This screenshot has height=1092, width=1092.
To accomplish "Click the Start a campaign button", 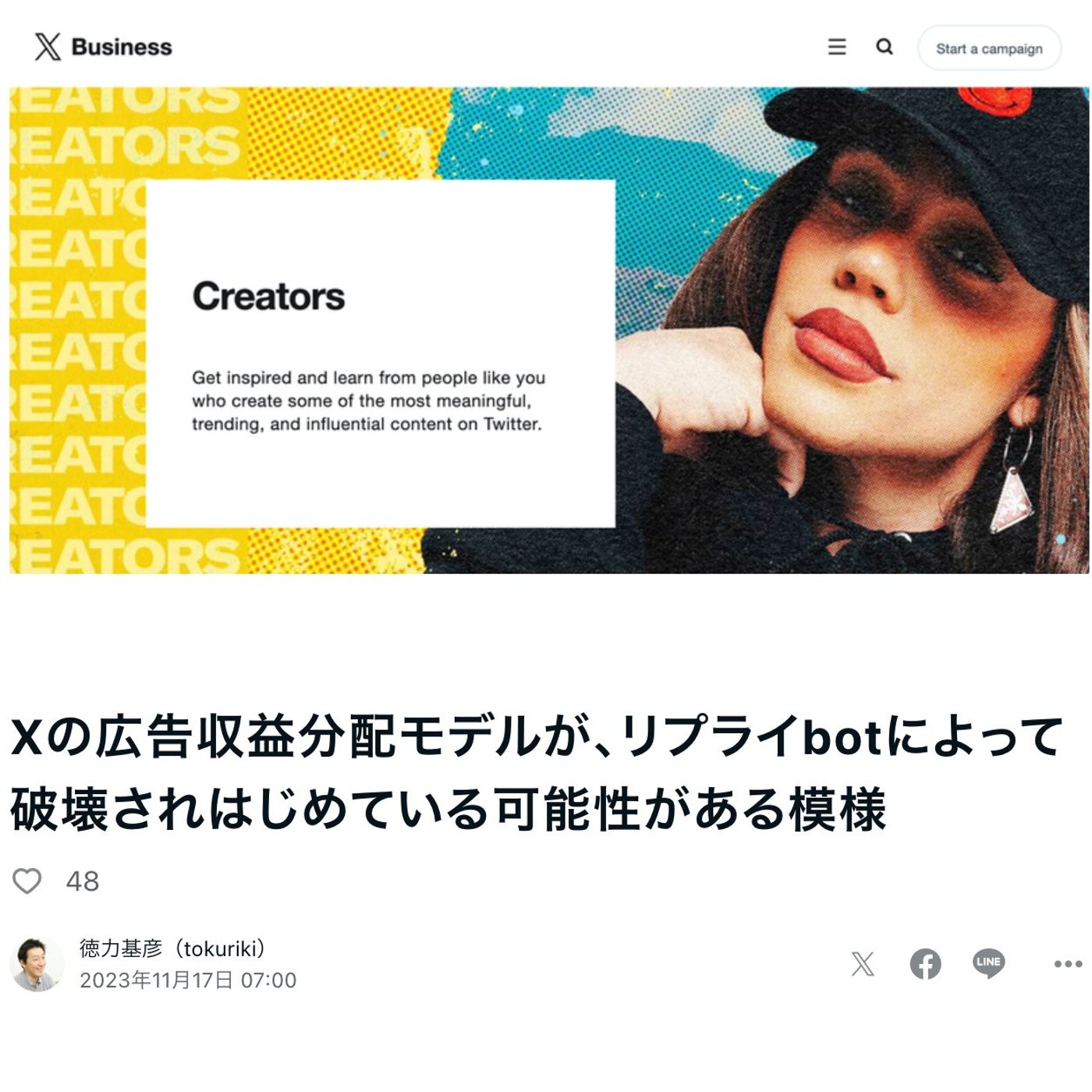I will [989, 48].
